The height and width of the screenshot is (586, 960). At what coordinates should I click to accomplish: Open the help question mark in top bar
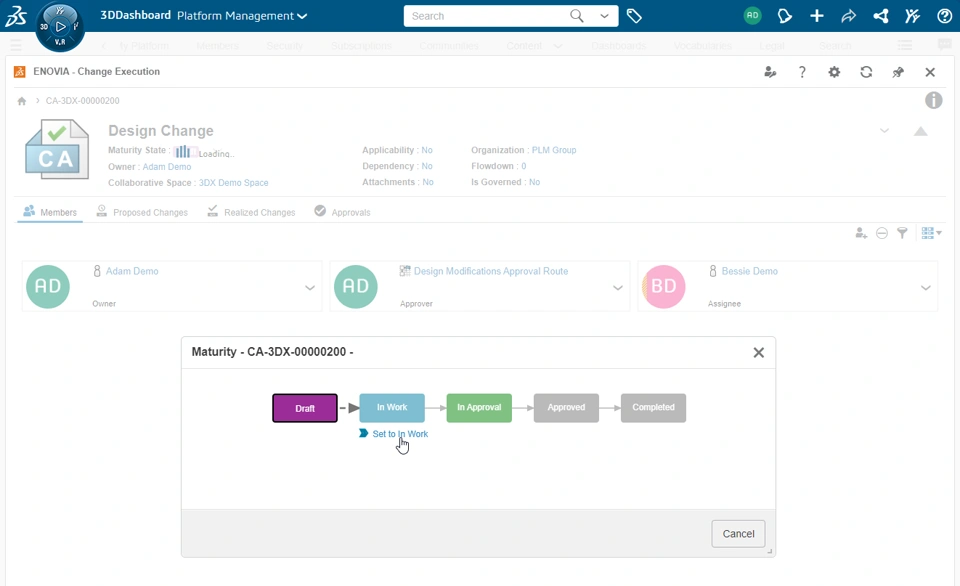[x=944, y=16]
